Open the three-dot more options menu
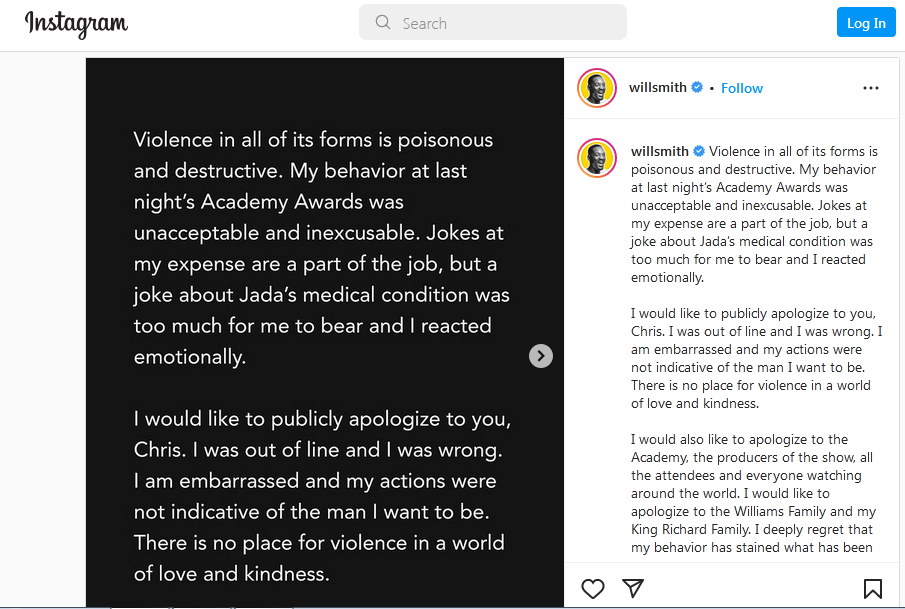Screen dimensions: 905x609 click(871, 88)
